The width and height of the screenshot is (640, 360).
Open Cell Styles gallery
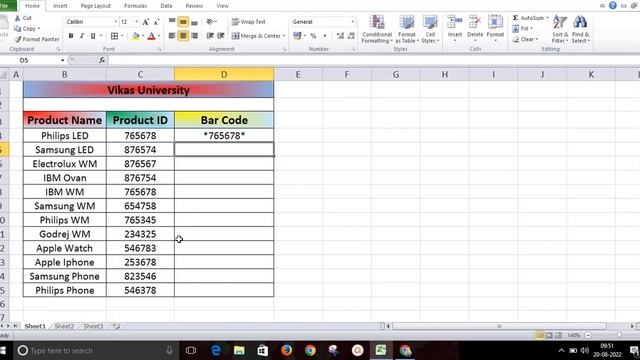pyautogui.click(x=430, y=29)
